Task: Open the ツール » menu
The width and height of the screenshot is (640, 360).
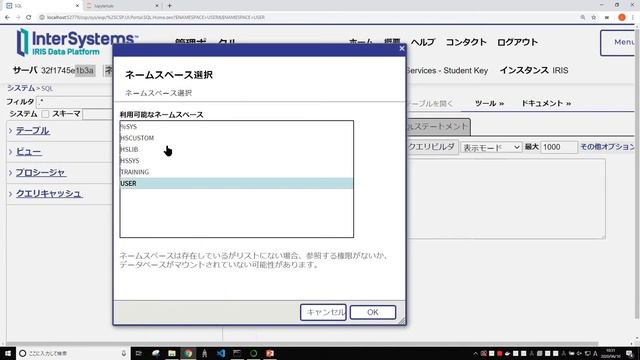Action: 489,104
